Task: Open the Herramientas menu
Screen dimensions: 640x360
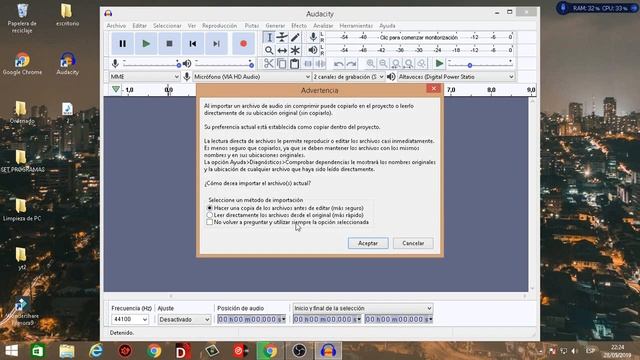Action: [x=356, y=26]
